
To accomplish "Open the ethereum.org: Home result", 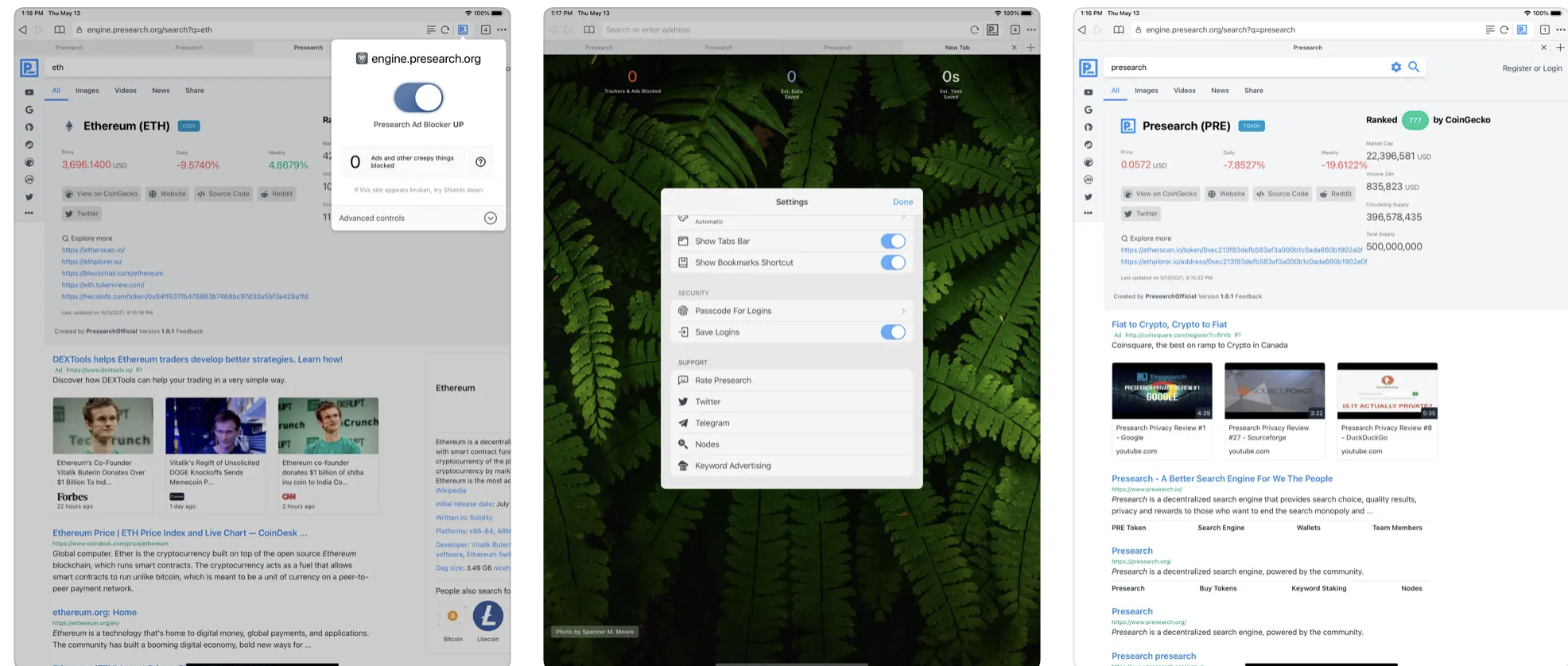I will click(95, 613).
